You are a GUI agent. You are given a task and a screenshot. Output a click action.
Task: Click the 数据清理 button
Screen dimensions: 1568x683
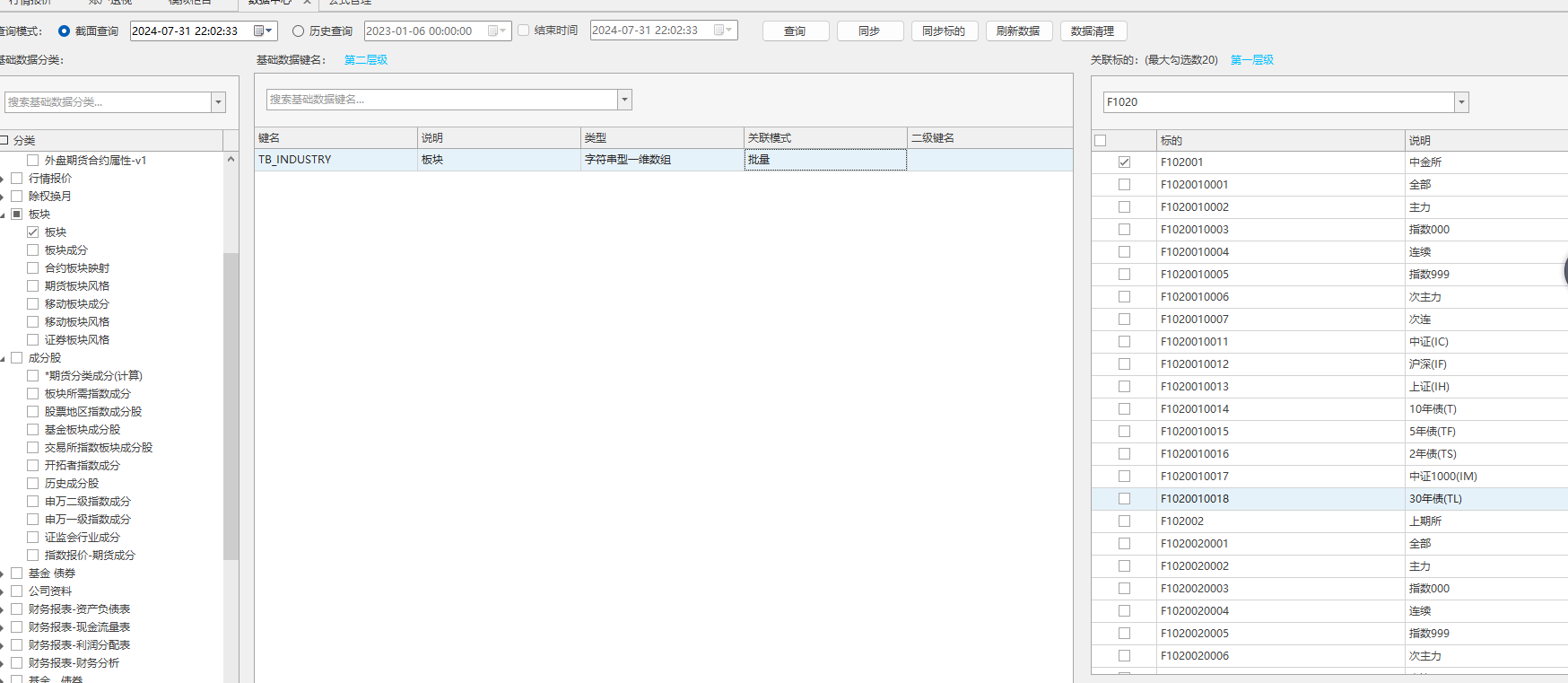[x=1093, y=31]
